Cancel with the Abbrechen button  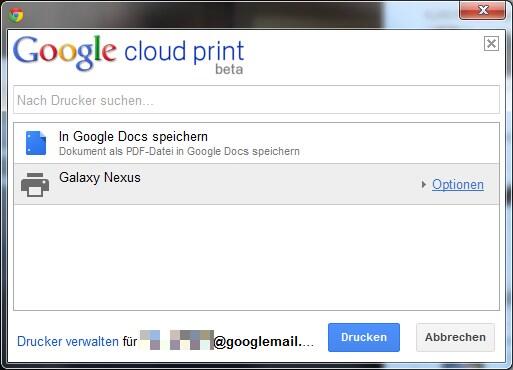[455, 337]
